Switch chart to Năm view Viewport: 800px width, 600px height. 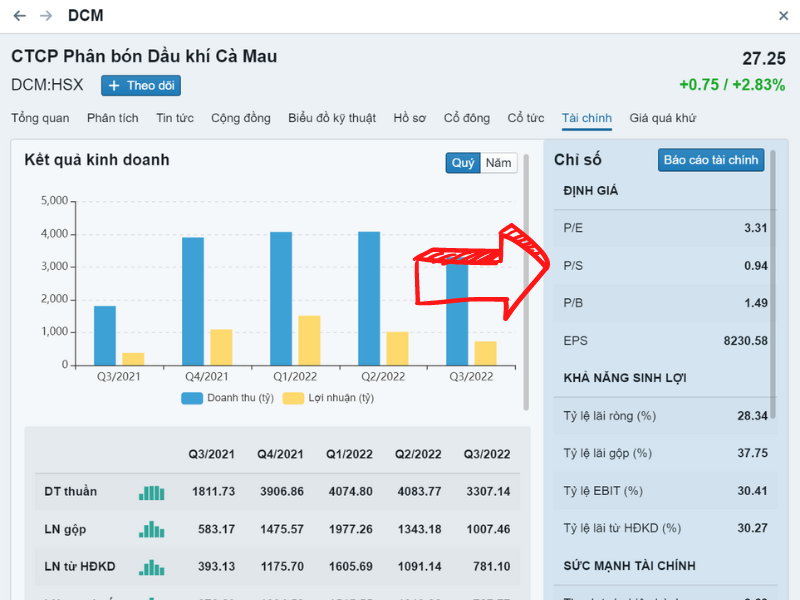click(x=498, y=163)
